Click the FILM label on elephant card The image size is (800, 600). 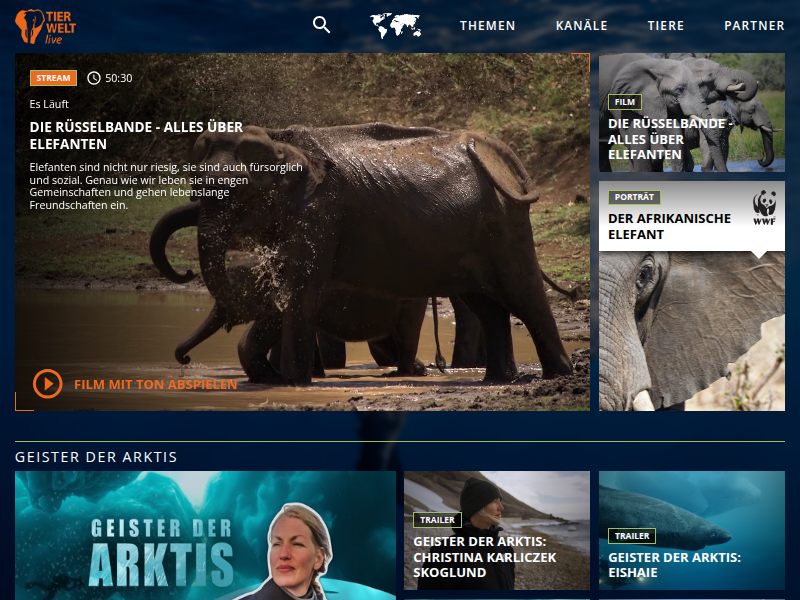tap(624, 102)
